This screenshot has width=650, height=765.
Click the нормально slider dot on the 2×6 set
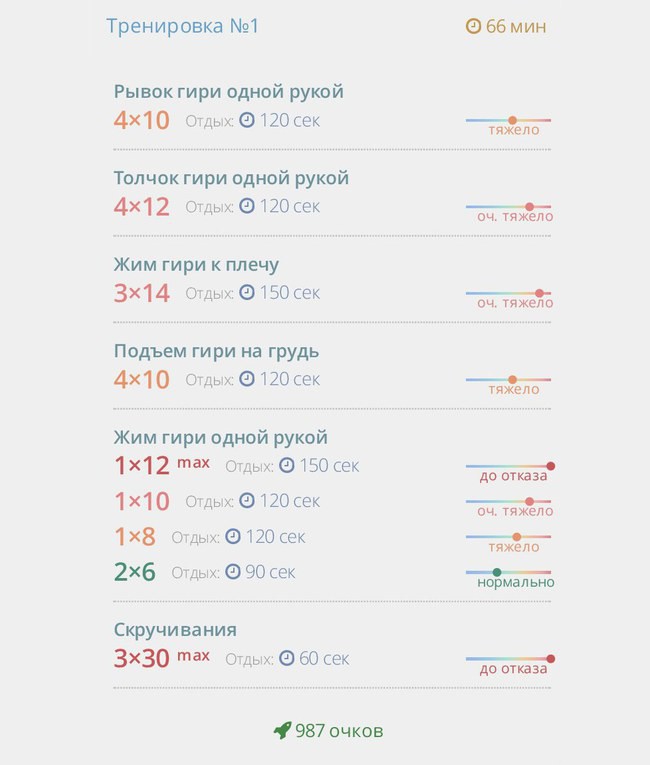click(497, 572)
